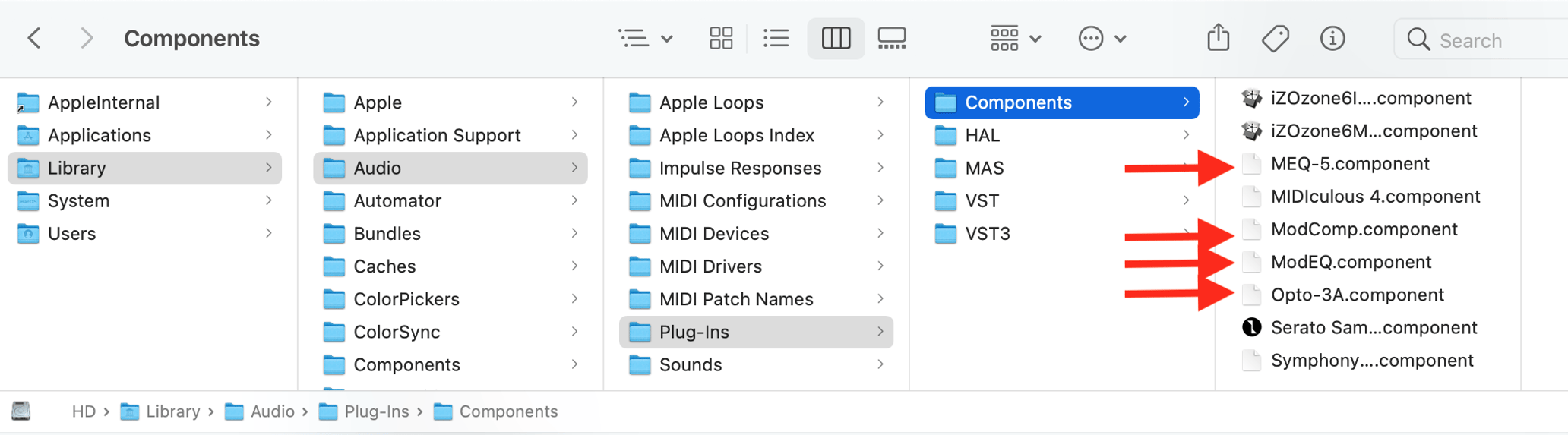Select the ColorSync folder
Screen dimensions: 1568x435
point(450,332)
